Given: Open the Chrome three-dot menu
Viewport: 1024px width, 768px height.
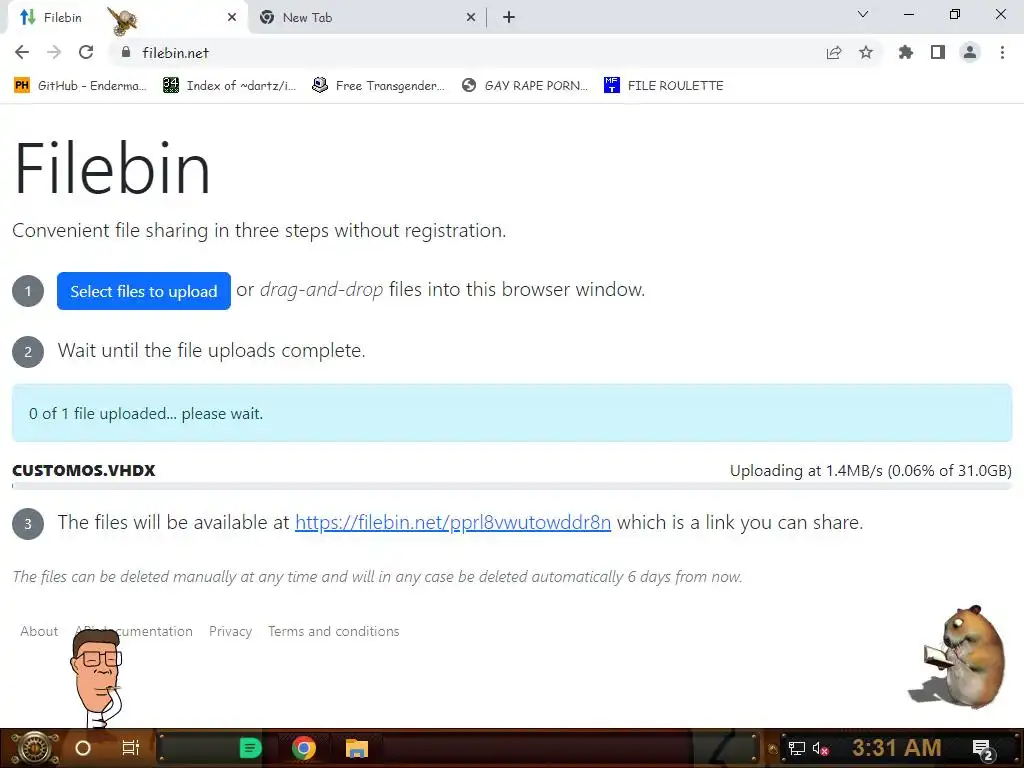Looking at the screenshot, I should [x=1002, y=52].
